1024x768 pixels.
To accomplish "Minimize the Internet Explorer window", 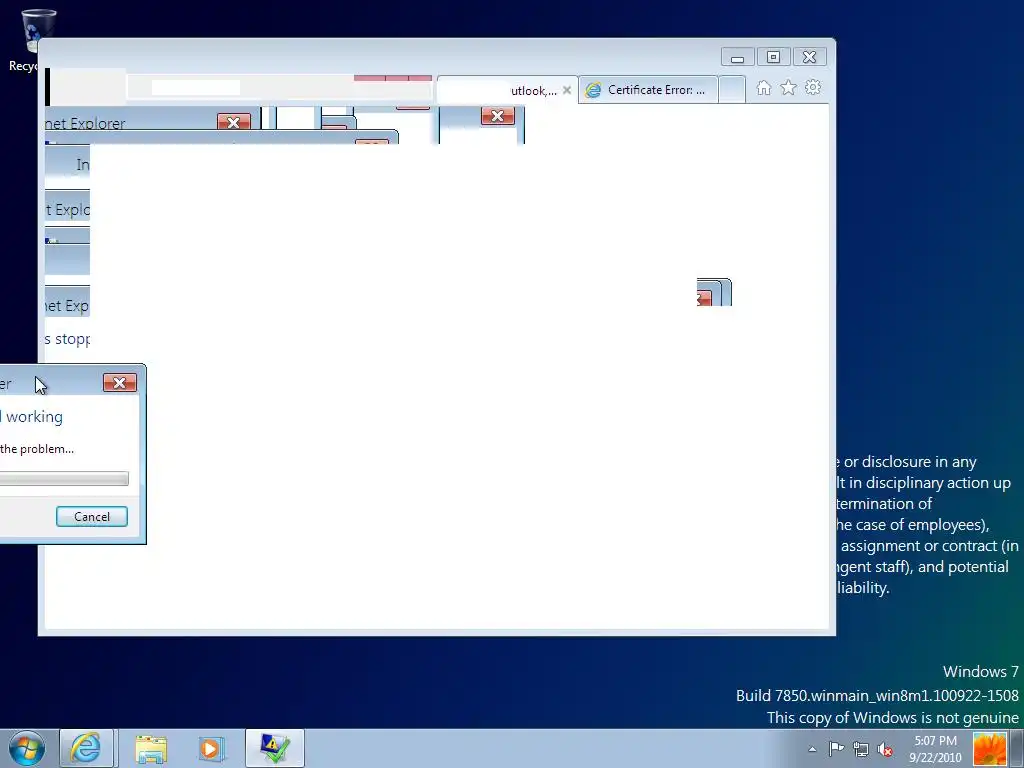I will click(737, 57).
